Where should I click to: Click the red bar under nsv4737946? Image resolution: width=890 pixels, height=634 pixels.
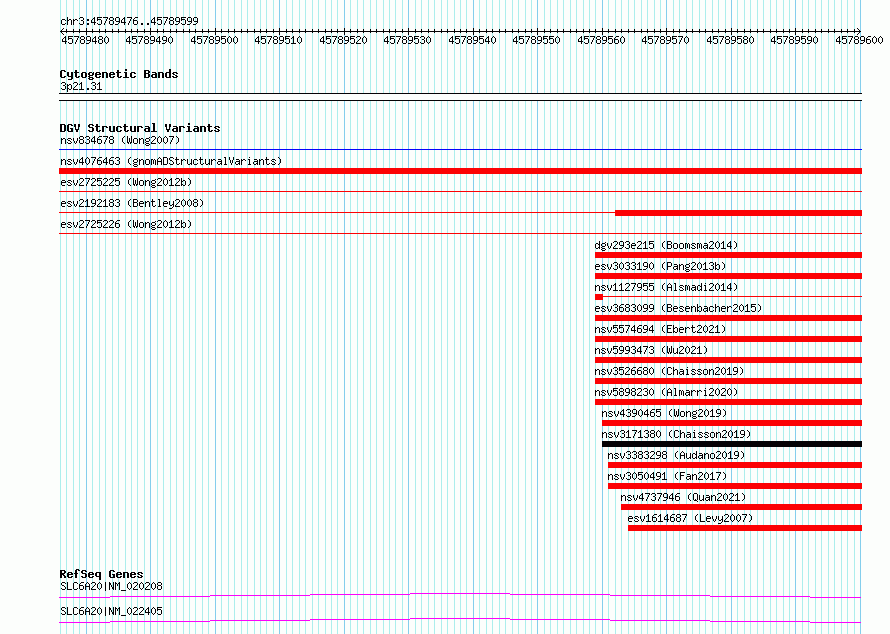[x=741, y=507]
